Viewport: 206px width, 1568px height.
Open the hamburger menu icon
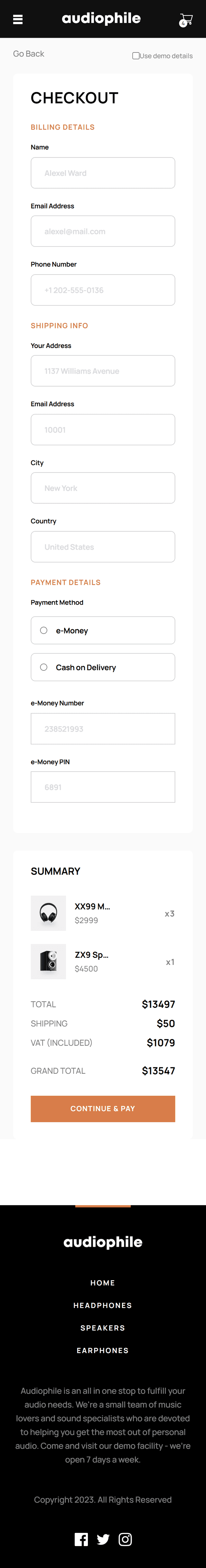click(18, 19)
